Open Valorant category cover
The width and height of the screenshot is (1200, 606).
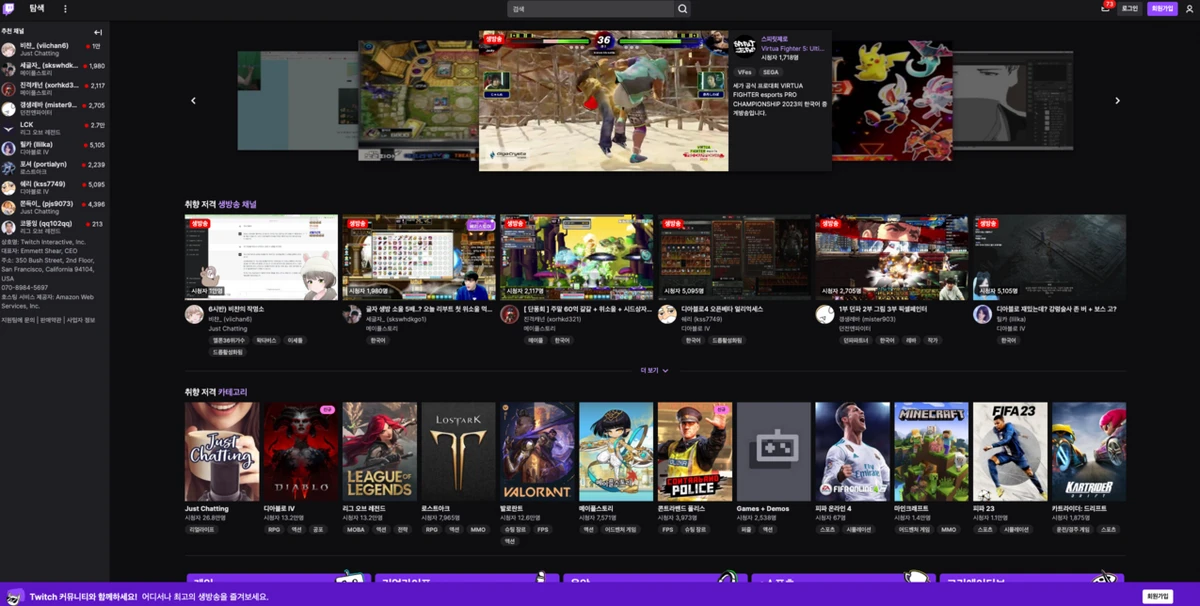pos(538,451)
